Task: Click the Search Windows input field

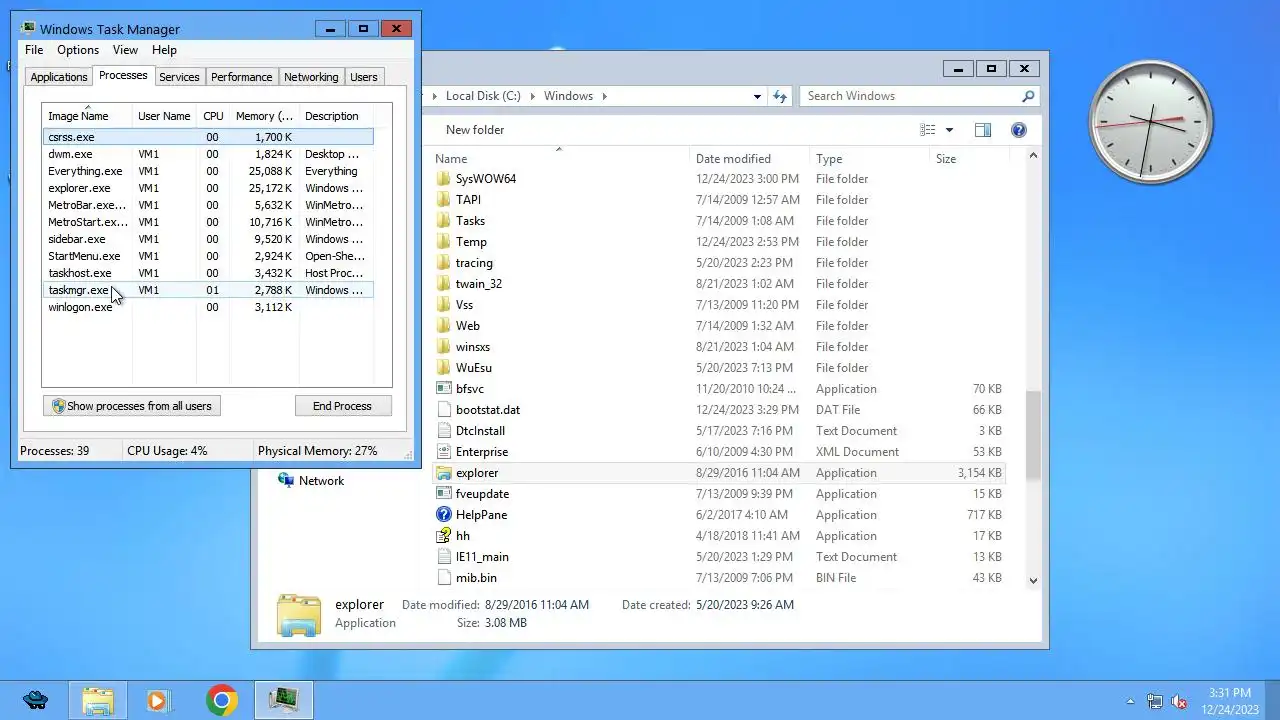Action: coord(910,96)
